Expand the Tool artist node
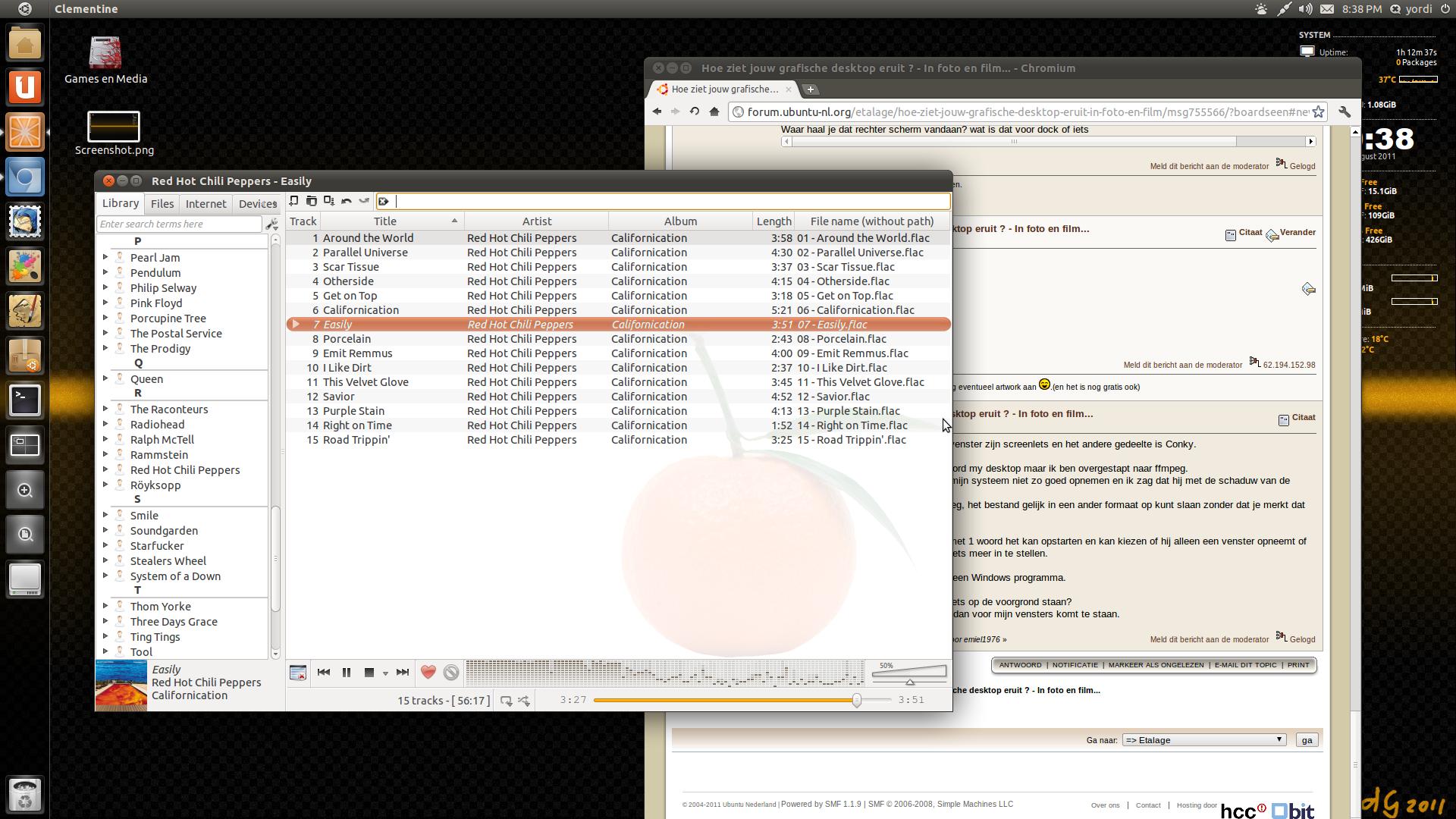 coord(105,651)
